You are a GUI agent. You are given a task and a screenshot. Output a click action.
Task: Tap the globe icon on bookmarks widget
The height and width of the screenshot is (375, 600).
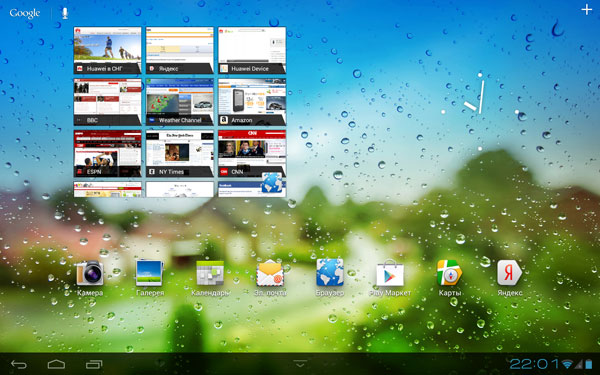pos(272,183)
